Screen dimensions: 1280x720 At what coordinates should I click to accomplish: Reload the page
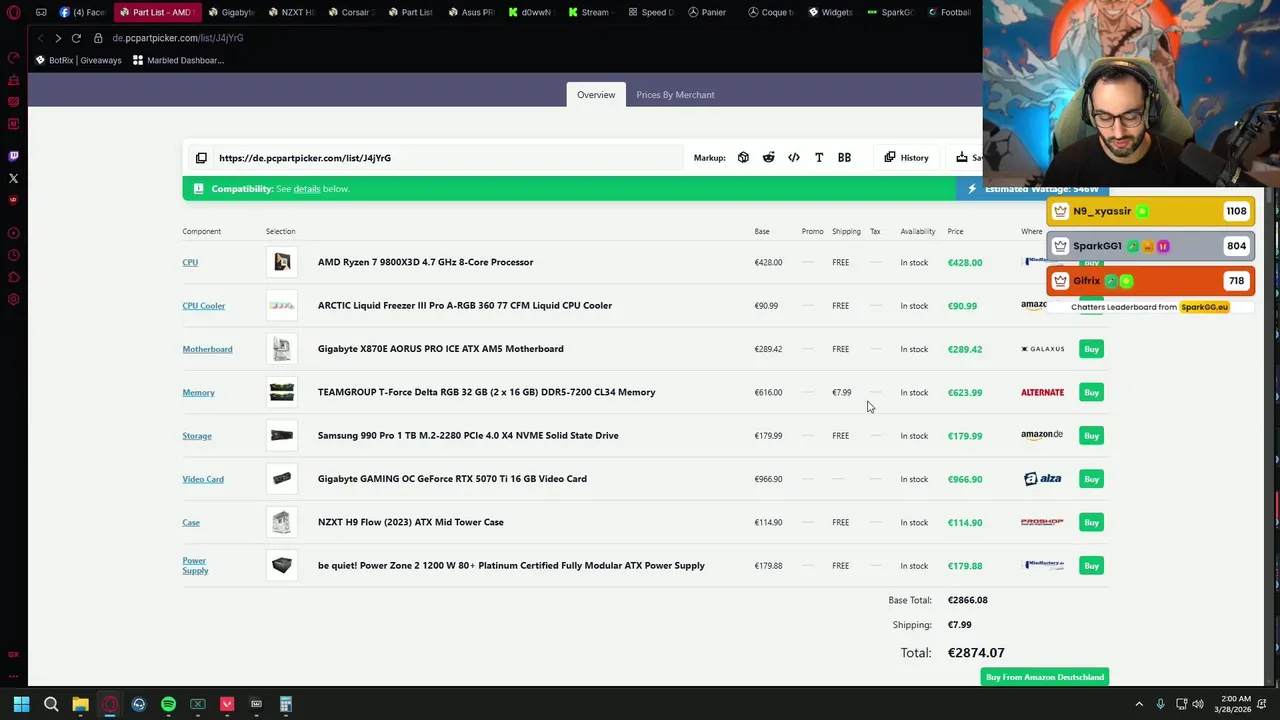point(76,38)
